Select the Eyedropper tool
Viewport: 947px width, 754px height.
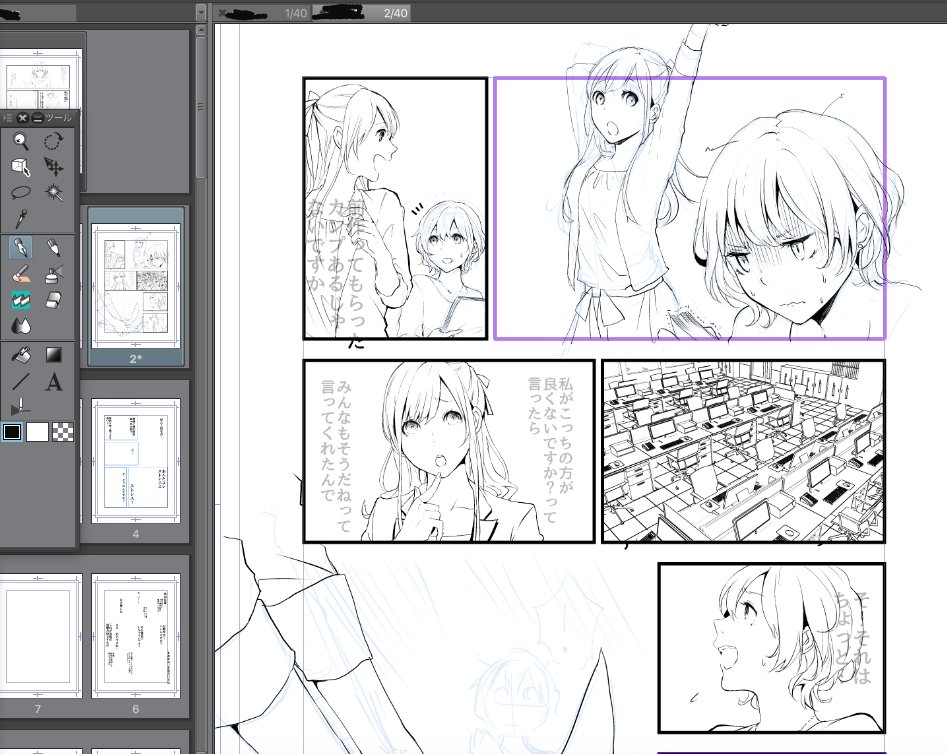click(x=21, y=219)
